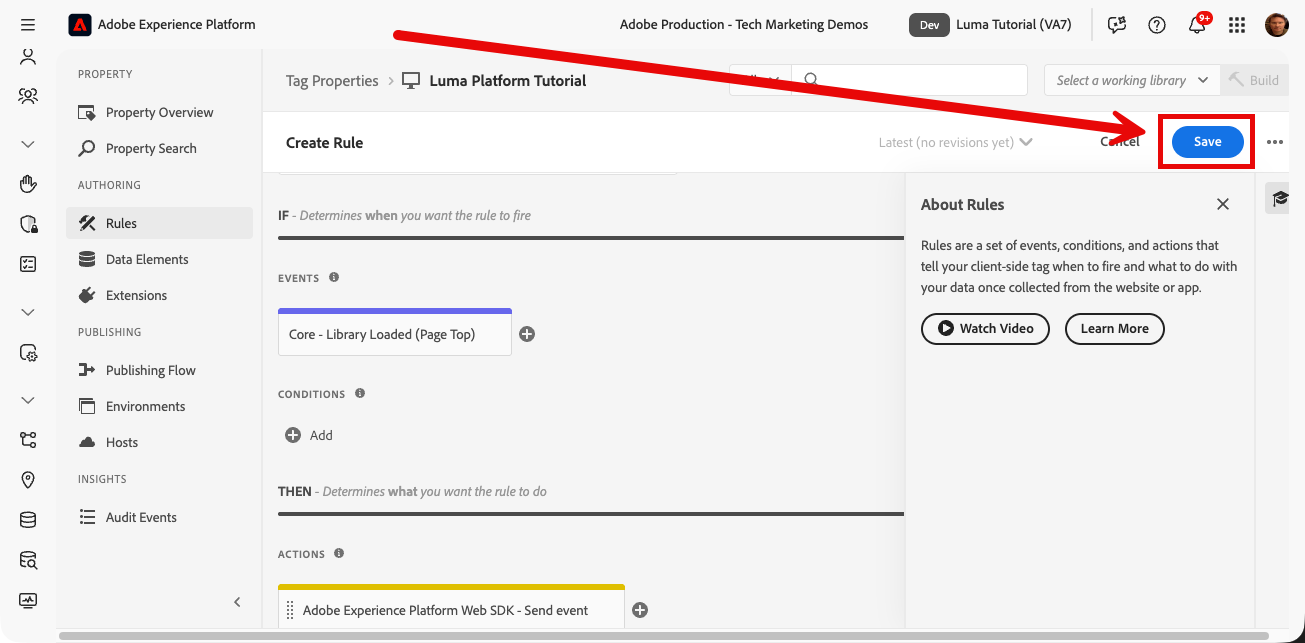The height and width of the screenshot is (643, 1305).
Task: Open the database search queries icon
Action: [28, 560]
